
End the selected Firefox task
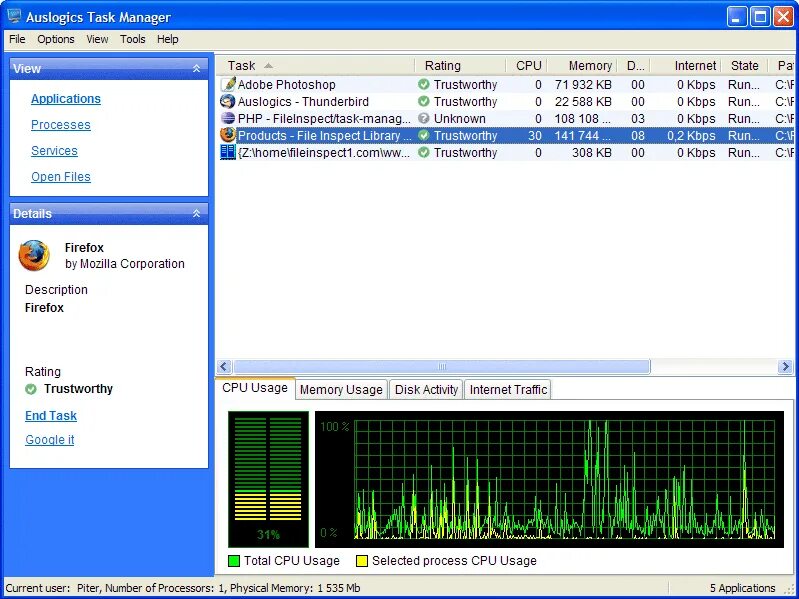[51, 416]
